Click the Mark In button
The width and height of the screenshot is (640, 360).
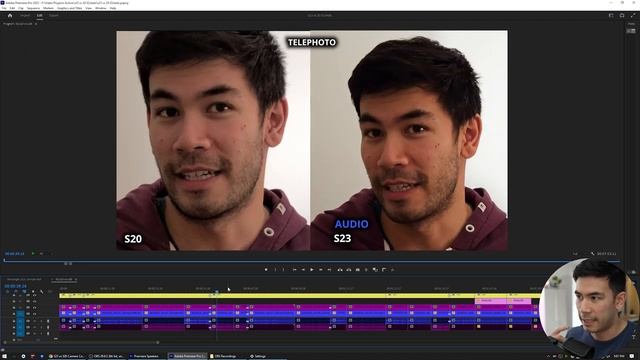pyautogui.click(x=275, y=269)
